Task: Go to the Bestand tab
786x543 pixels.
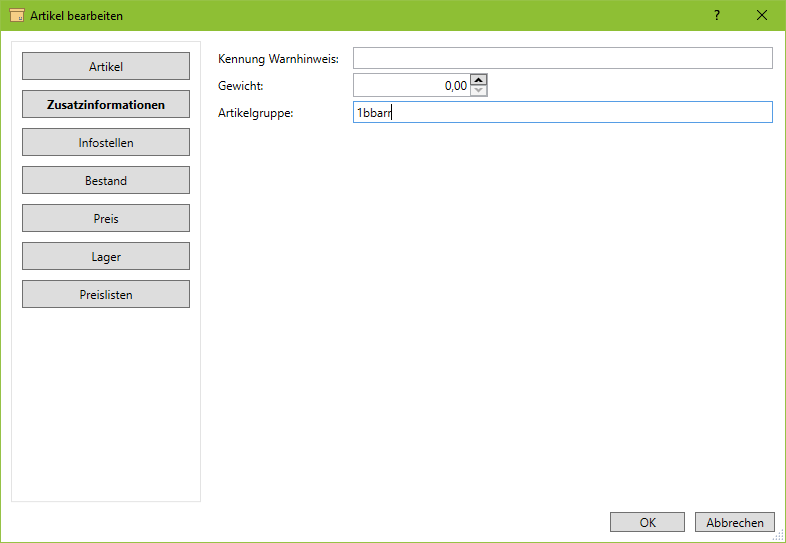Action: tap(106, 181)
